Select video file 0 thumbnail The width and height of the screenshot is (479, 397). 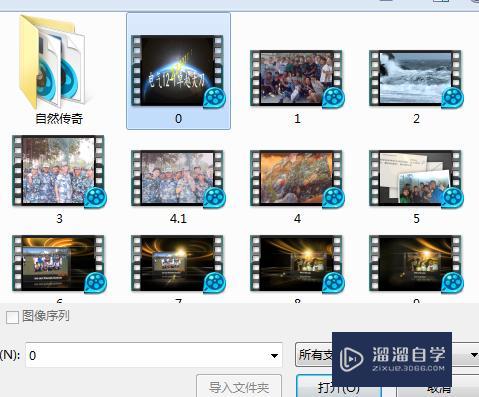coord(178,71)
